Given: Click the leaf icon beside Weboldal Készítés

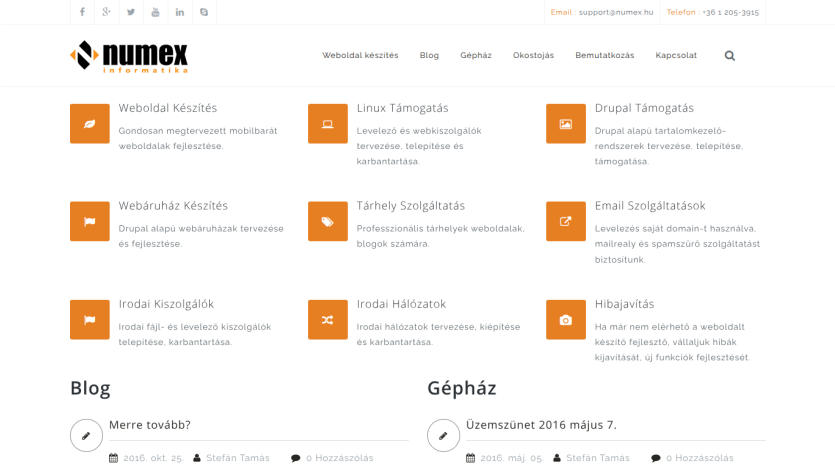Looking at the screenshot, I should [x=89, y=124].
